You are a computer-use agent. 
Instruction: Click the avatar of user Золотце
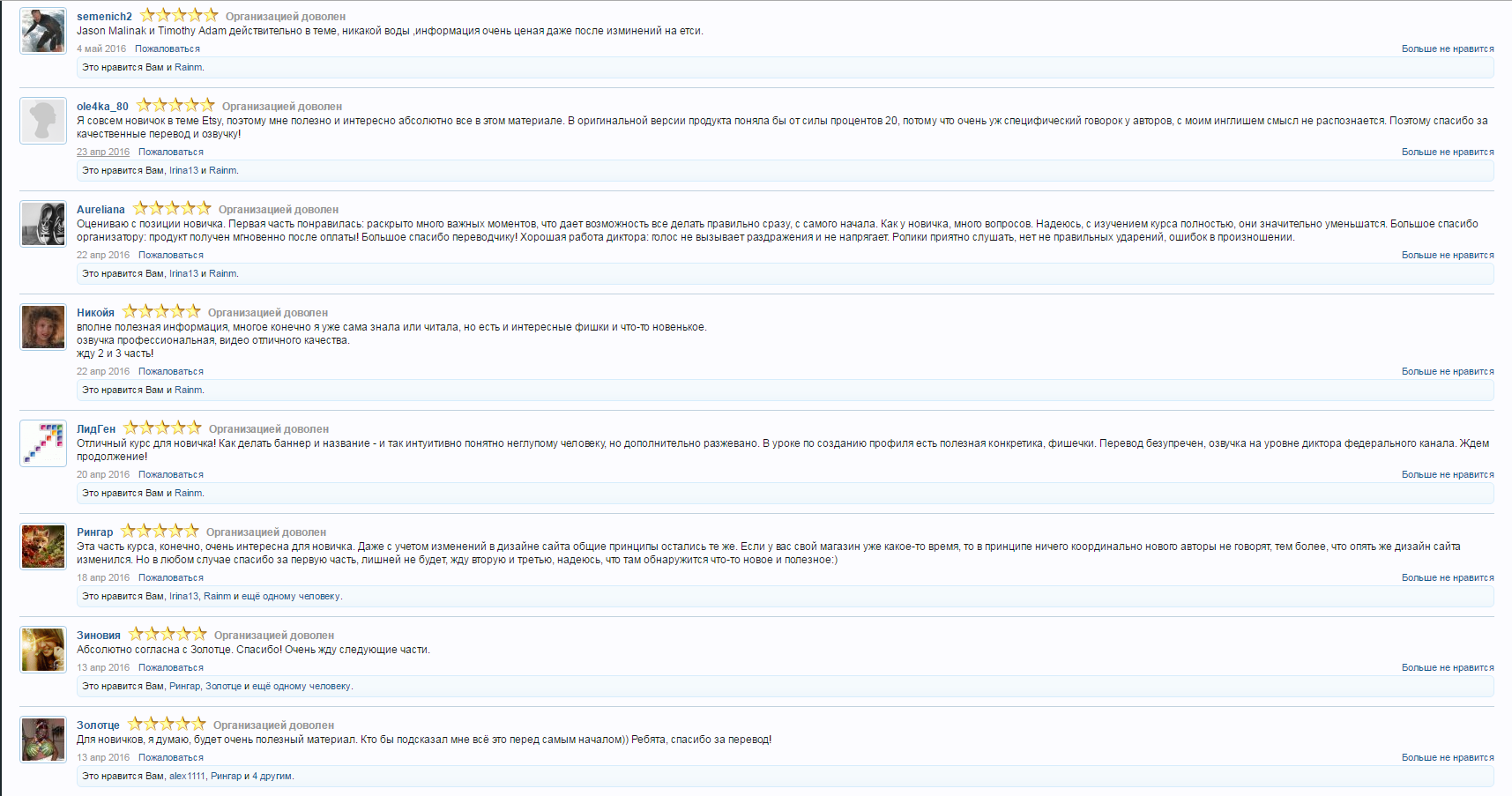(43, 740)
